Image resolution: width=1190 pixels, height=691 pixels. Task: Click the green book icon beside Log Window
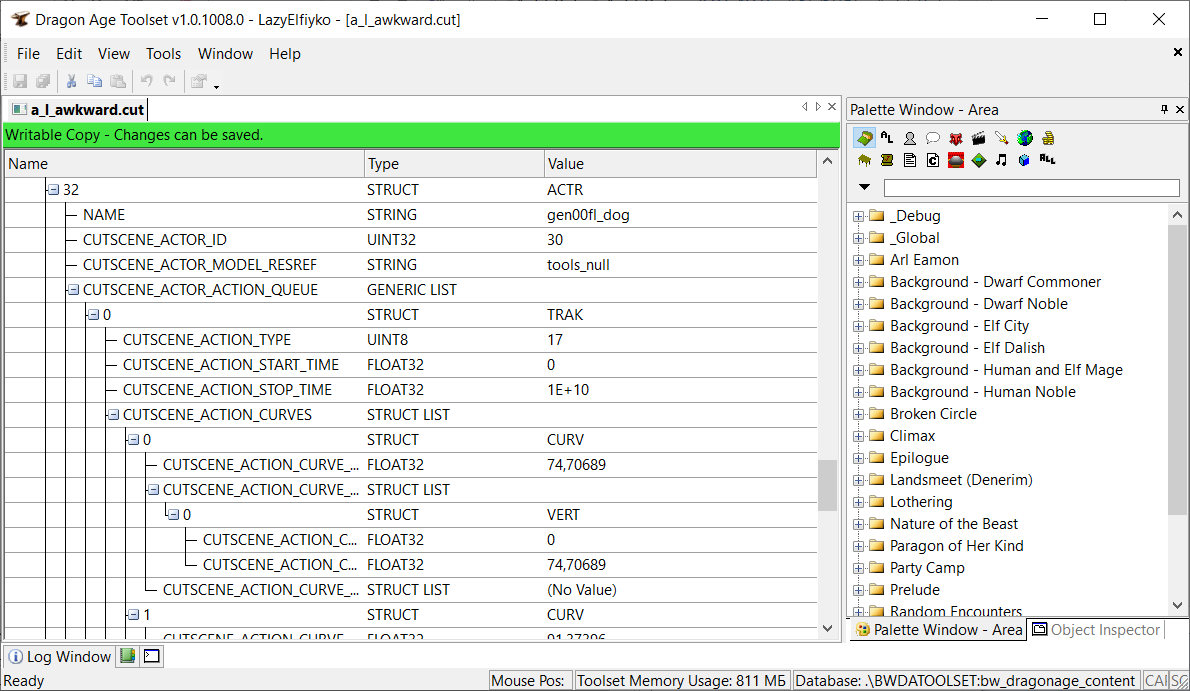[x=128, y=656]
